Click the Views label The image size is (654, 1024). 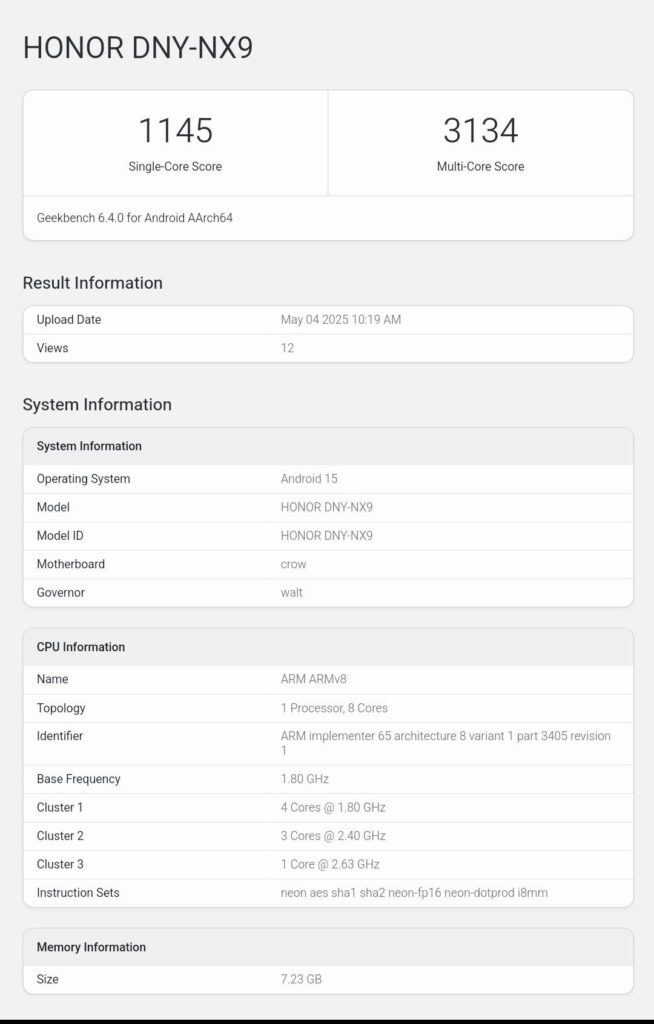52,348
